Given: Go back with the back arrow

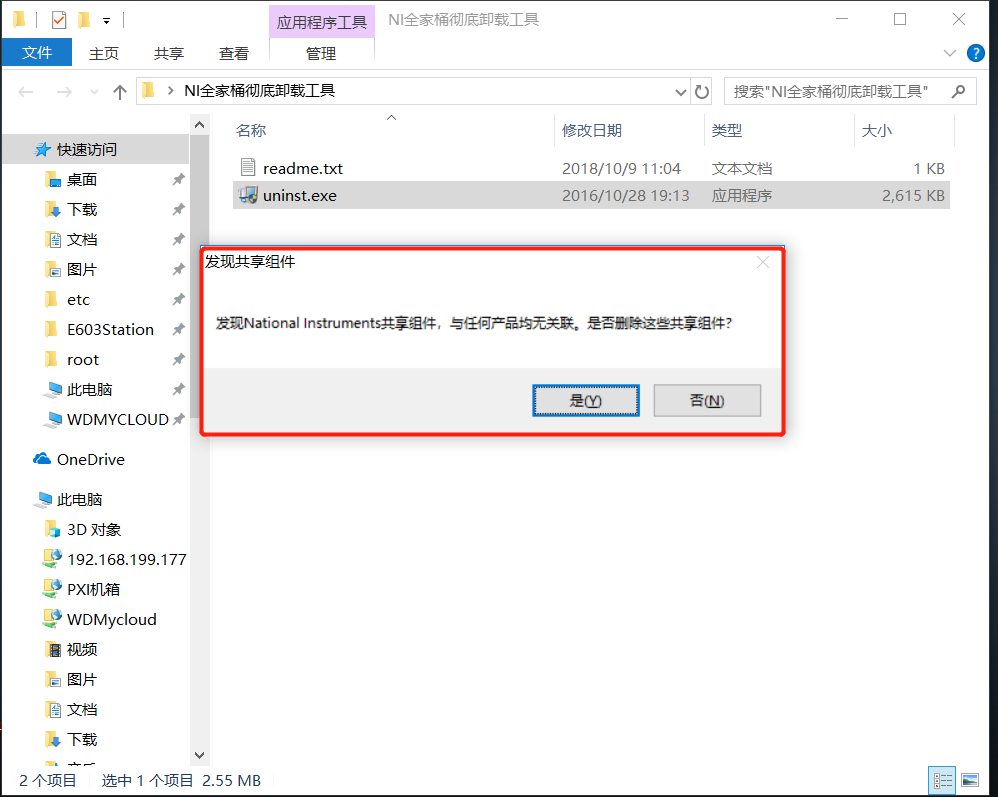Looking at the screenshot, I should 25,92.
